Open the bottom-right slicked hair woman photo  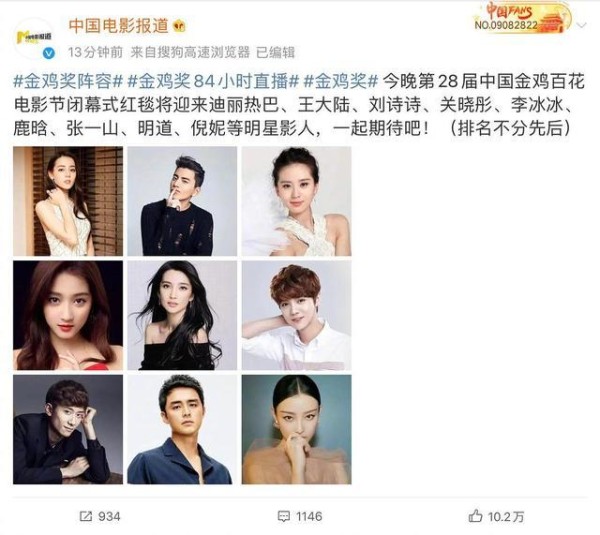coord(297,429)
